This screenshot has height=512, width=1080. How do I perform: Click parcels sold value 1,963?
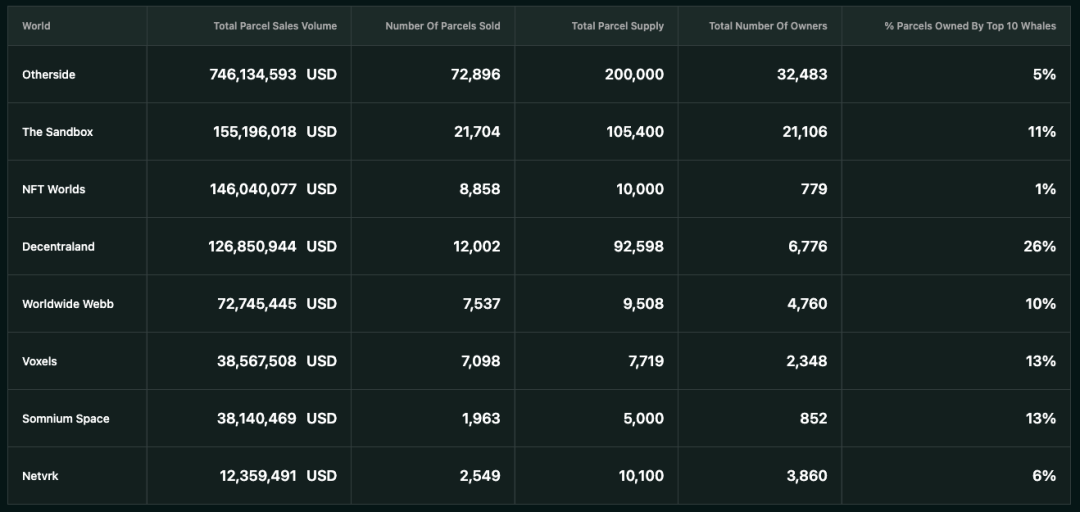482,418
